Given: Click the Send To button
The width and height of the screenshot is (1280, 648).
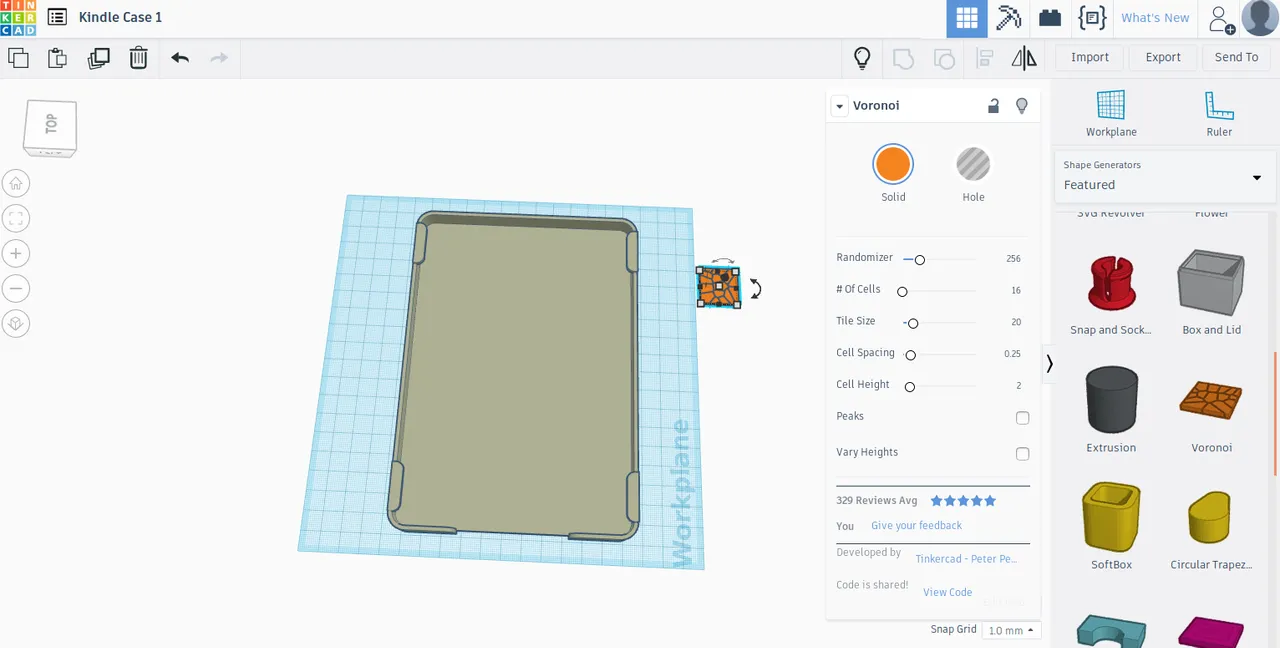Looking at the screenshot, I should [x=1237, y=58].
